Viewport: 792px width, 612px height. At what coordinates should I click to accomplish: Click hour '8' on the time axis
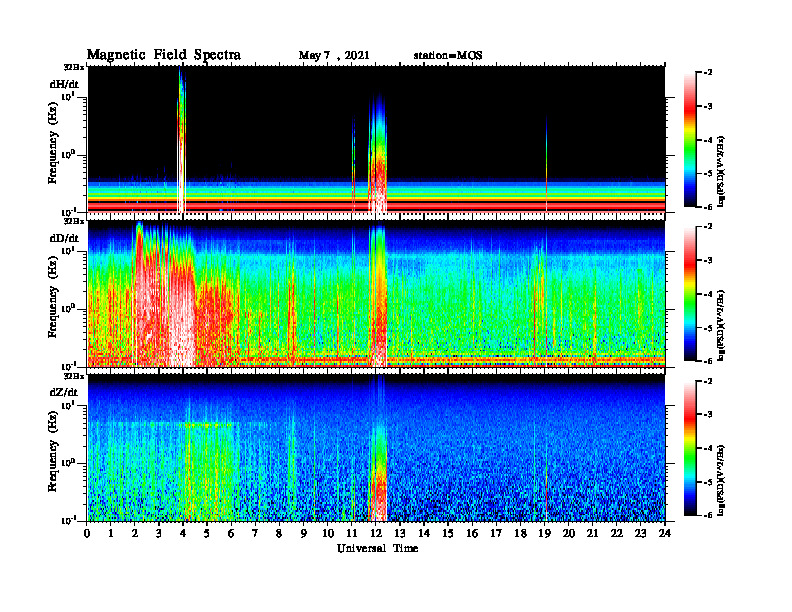pos(279,533)
